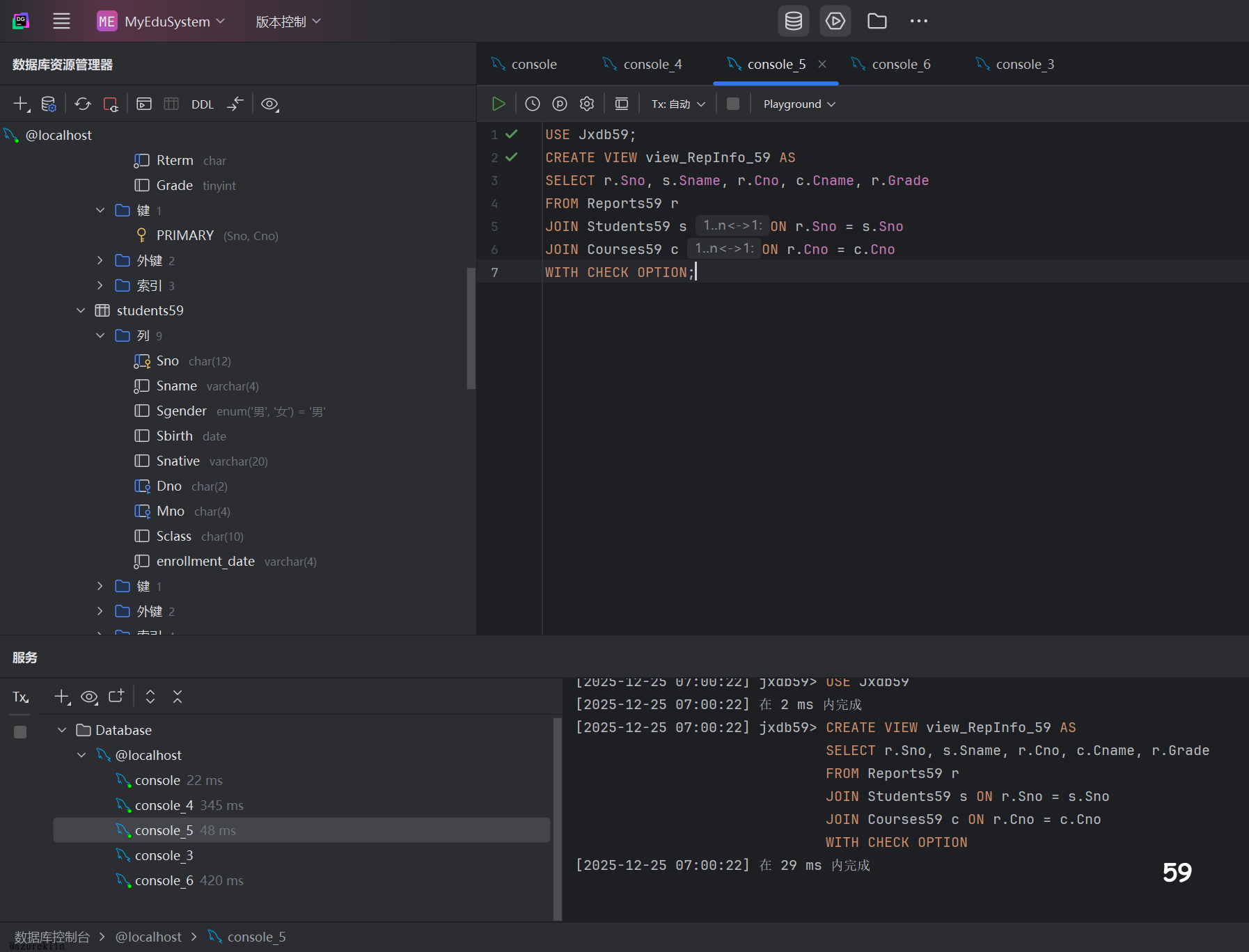Click the folder icon in top toolbar

(x=877, y=21)
